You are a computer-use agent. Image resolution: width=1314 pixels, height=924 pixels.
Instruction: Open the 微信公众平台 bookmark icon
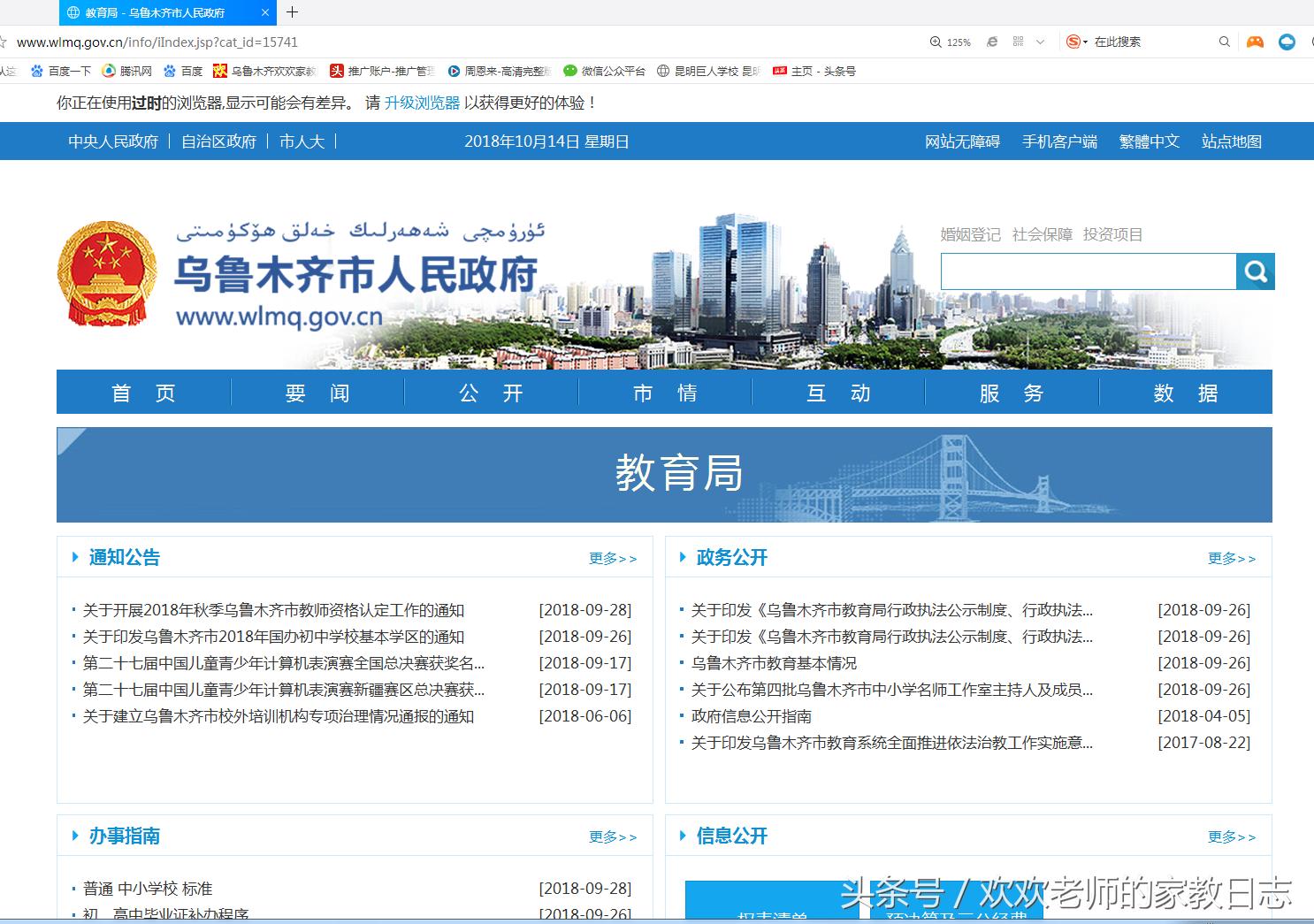(x=569, y=71)
